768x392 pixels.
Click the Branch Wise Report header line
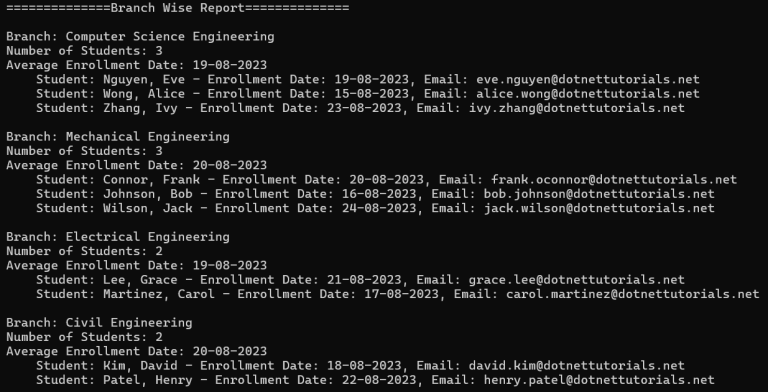(178, 8)
